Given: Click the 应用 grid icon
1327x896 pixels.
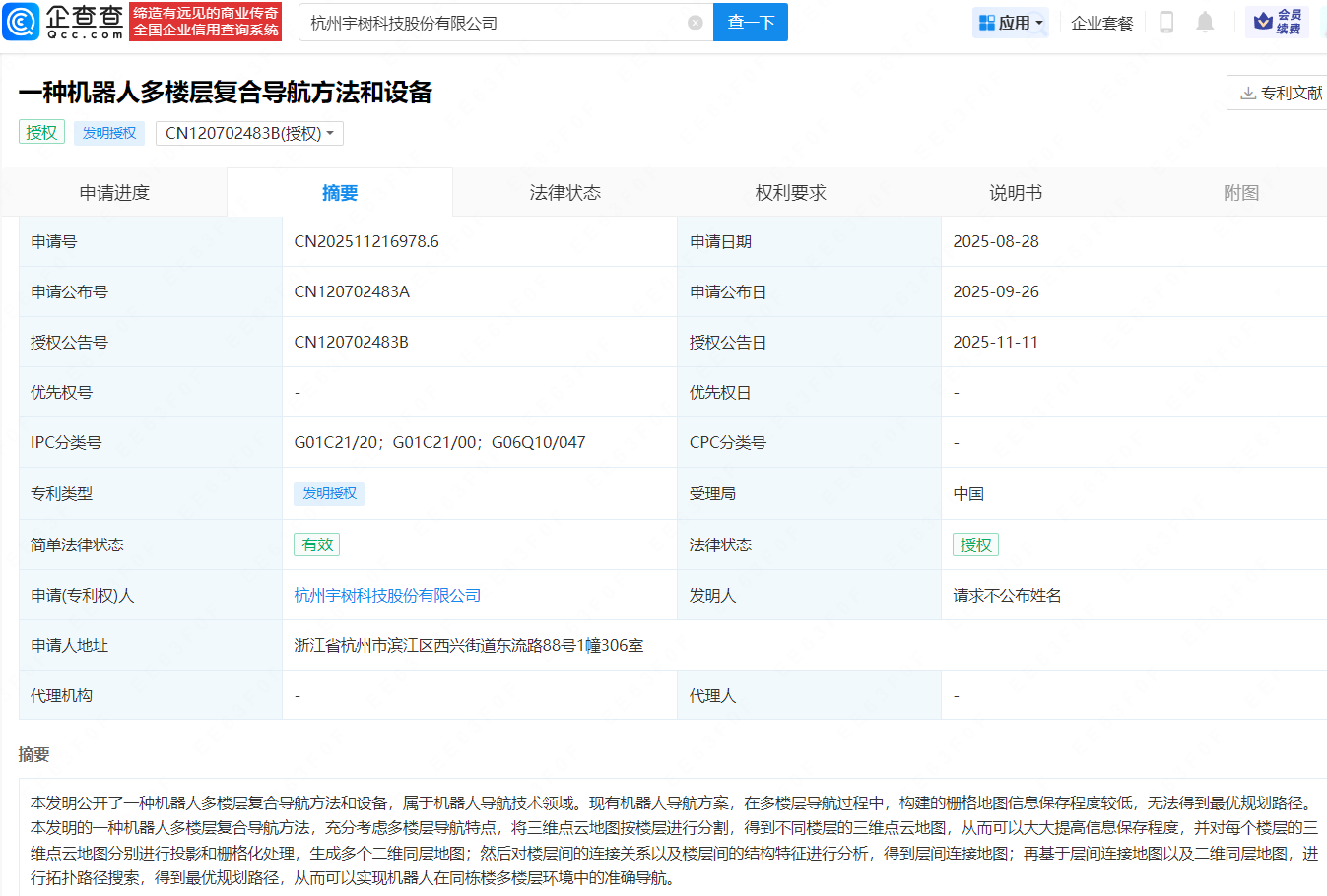Looking at the screenshot, I should 986,23.
